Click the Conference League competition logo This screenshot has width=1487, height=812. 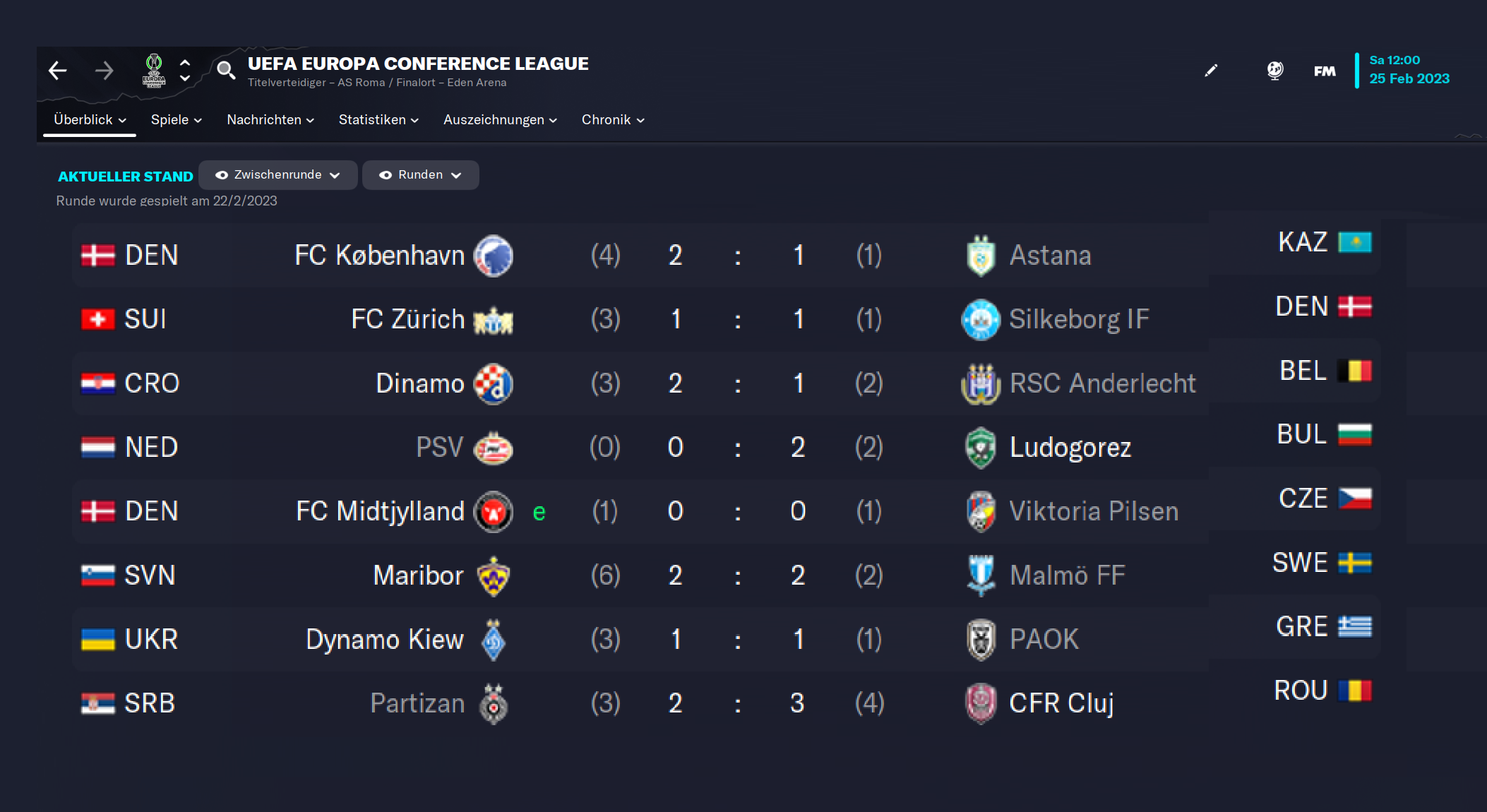coord(154,70)
